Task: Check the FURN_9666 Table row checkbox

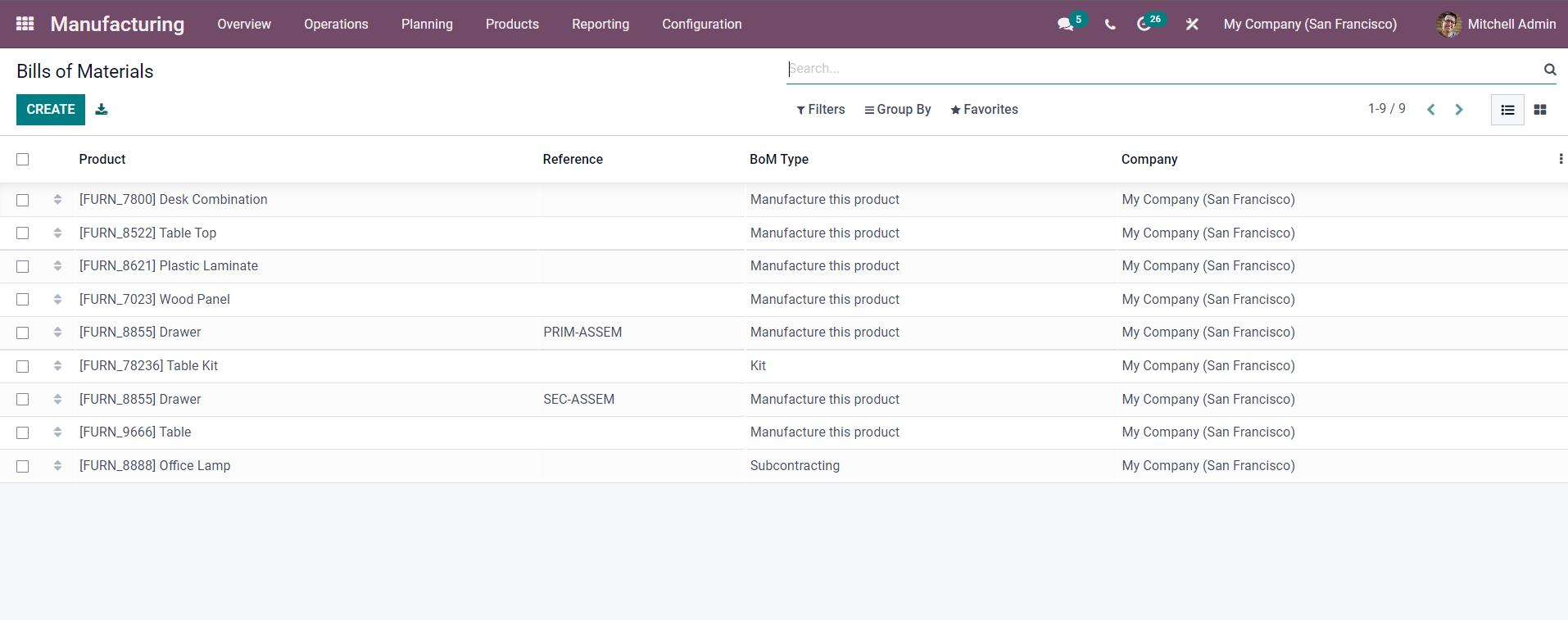Action: click(x=23, y=432)
